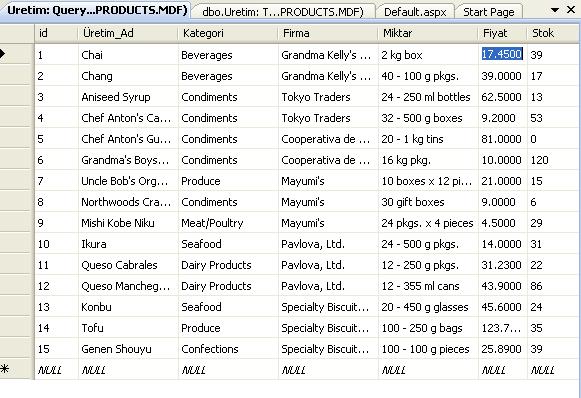Screen dimensions: 581x398
Task: Select the 2 kg box quantity cell
Action: [428, 55]
